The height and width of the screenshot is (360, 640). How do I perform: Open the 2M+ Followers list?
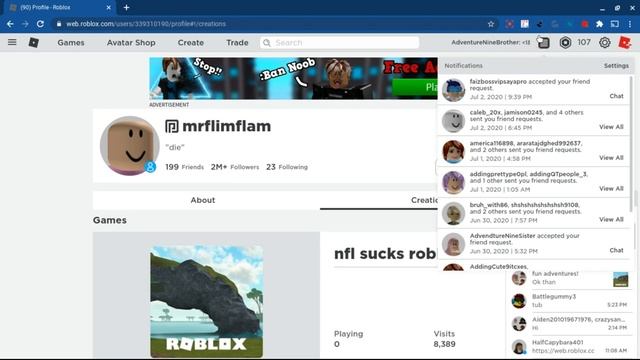[x=235, y=167]
